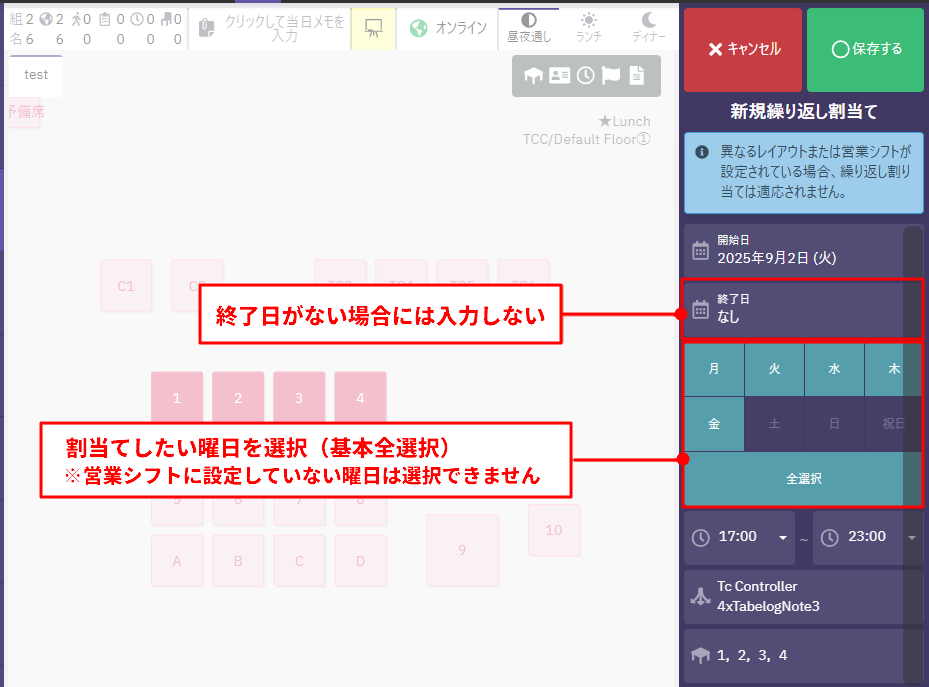The width and height of the screenshot is (929, 687).
Task: Select the test floor tab
Action: tap(36, 75)
